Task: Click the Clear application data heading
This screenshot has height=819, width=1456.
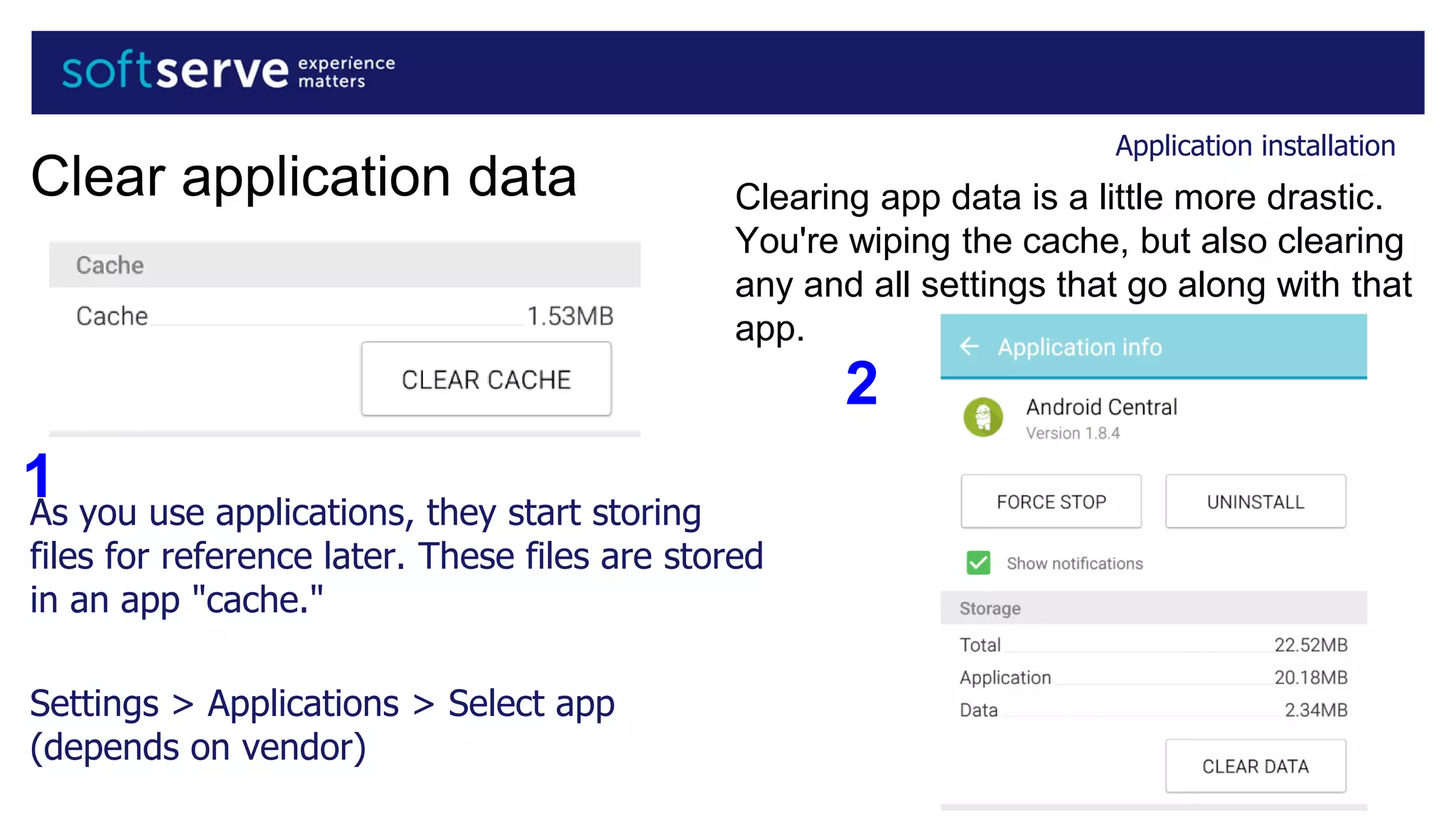Action: (x=304, y=177)
